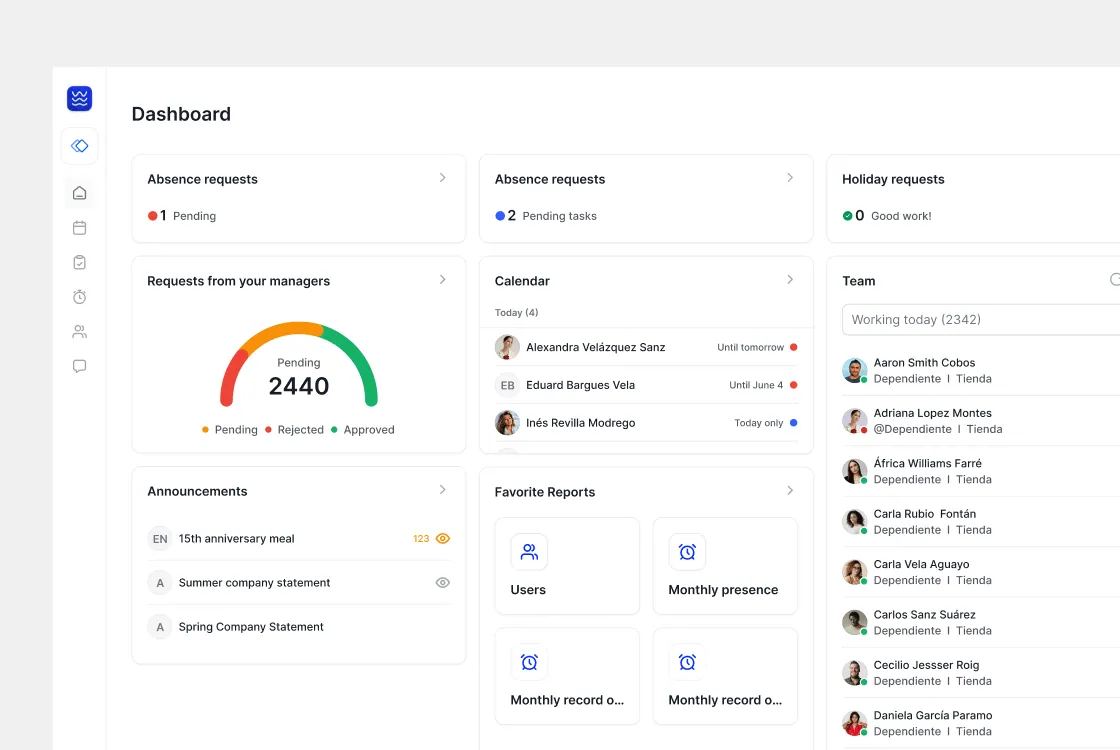Screen dimensions: 1120x750
Task: Click the blue wave app logo
Action: (x=79, y=99)
